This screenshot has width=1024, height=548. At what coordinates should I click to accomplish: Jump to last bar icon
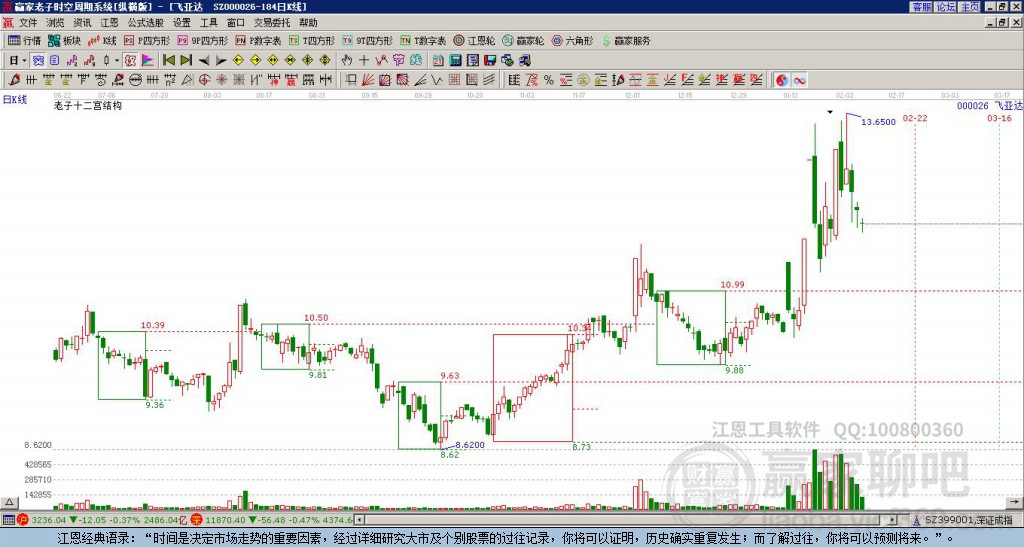186,60
